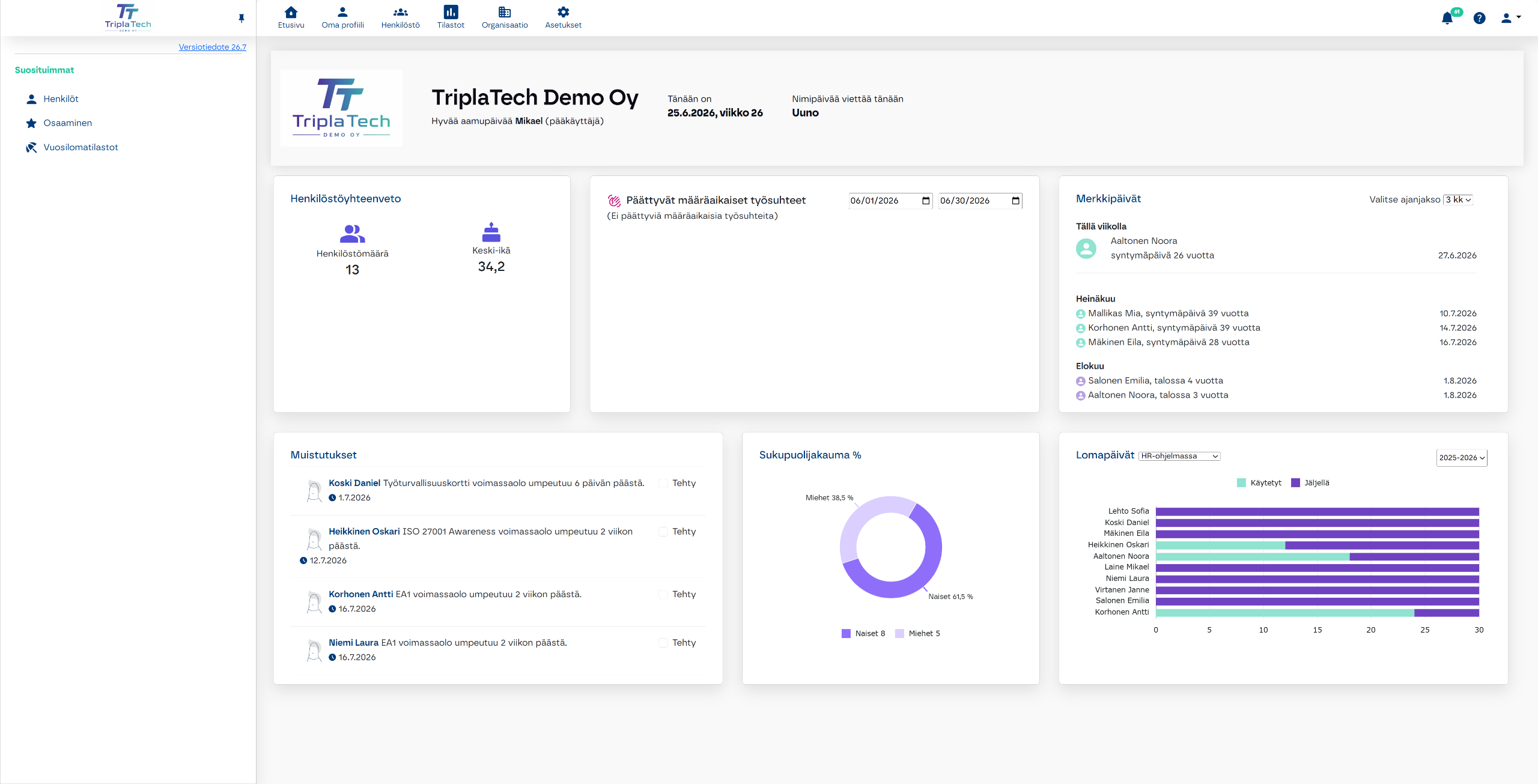Mark Koski Daniel reminder as Tehty
This screenshot has height=784, width=1538.
[663, 484]
